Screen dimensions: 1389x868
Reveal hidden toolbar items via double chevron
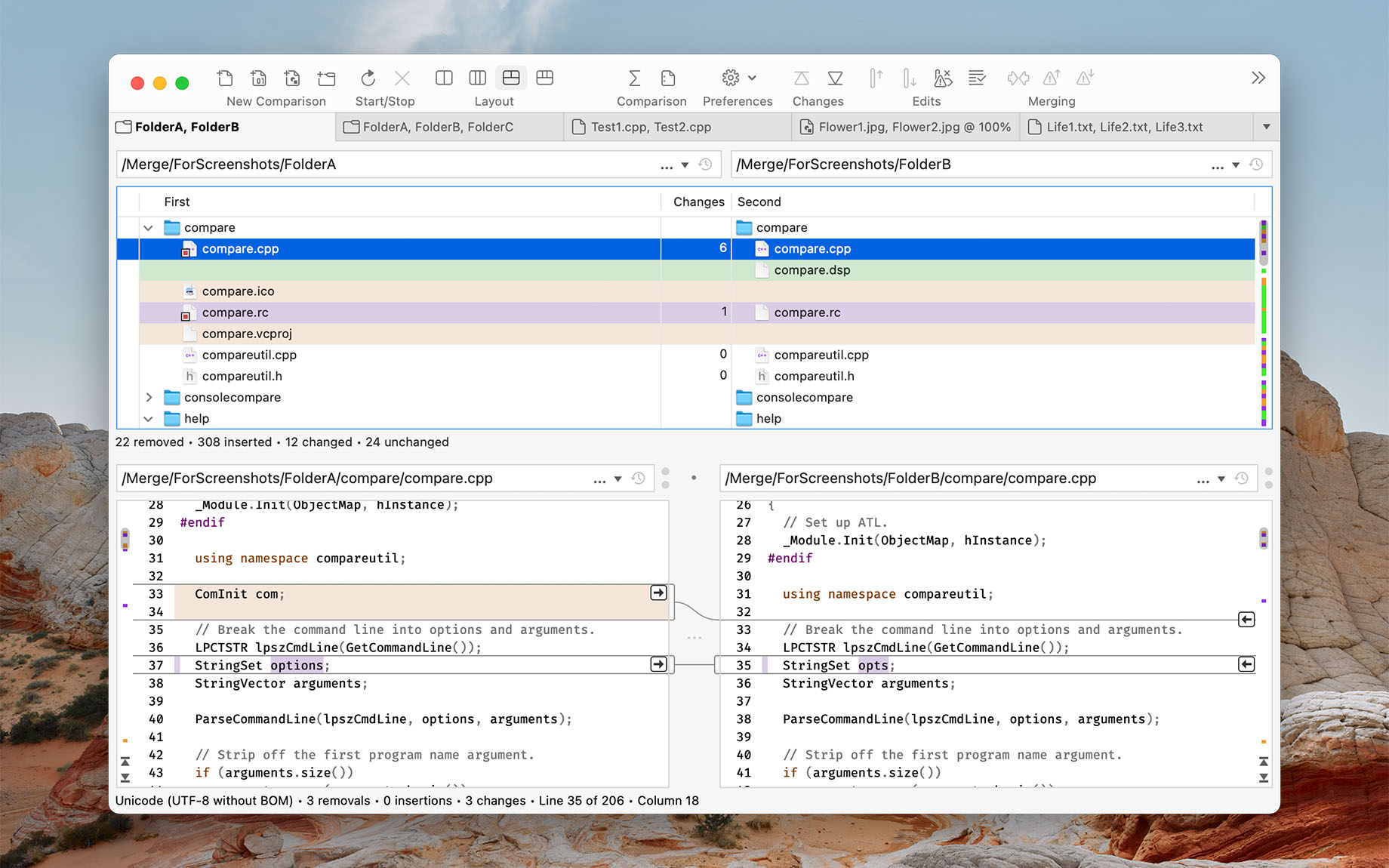pyautogui.click(x=1258, y=77)
